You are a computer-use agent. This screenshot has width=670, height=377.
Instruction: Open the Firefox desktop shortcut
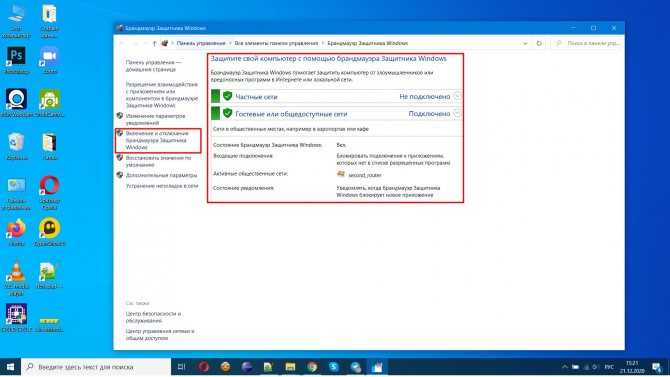click(16, 232)
